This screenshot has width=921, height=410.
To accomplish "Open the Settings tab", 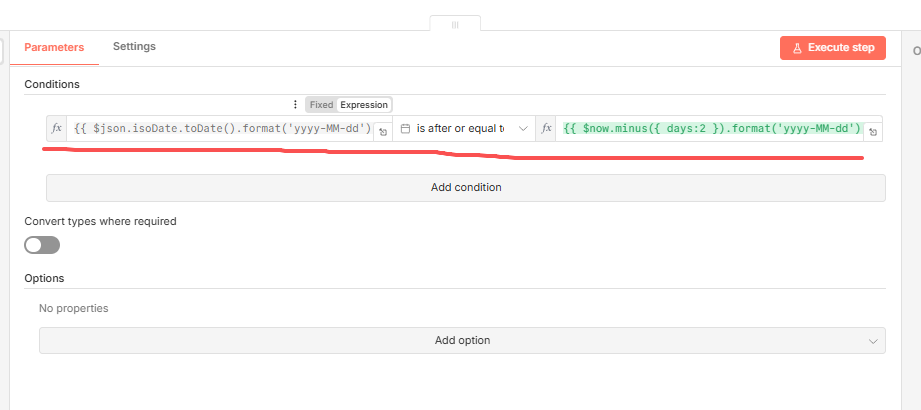I will (134, 46).
